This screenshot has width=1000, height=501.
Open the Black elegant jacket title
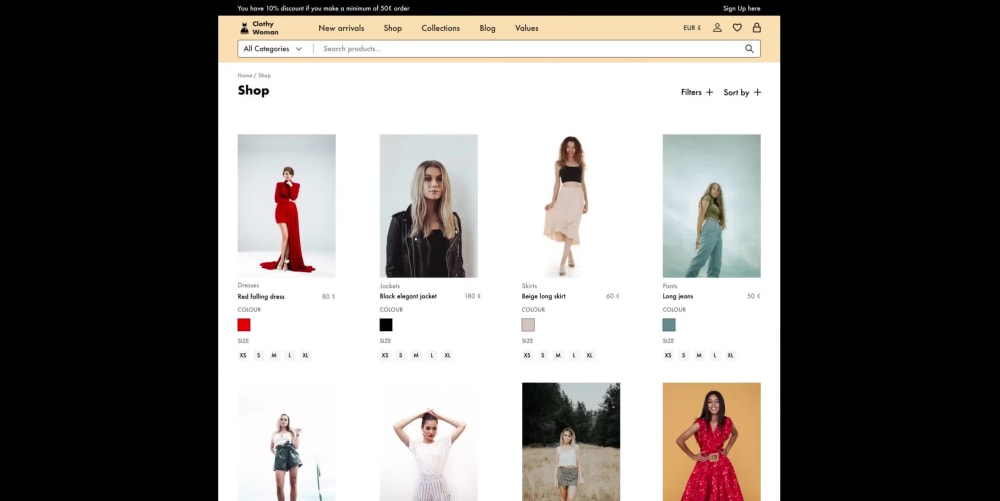pyautogui.click(x=408, y=296)
